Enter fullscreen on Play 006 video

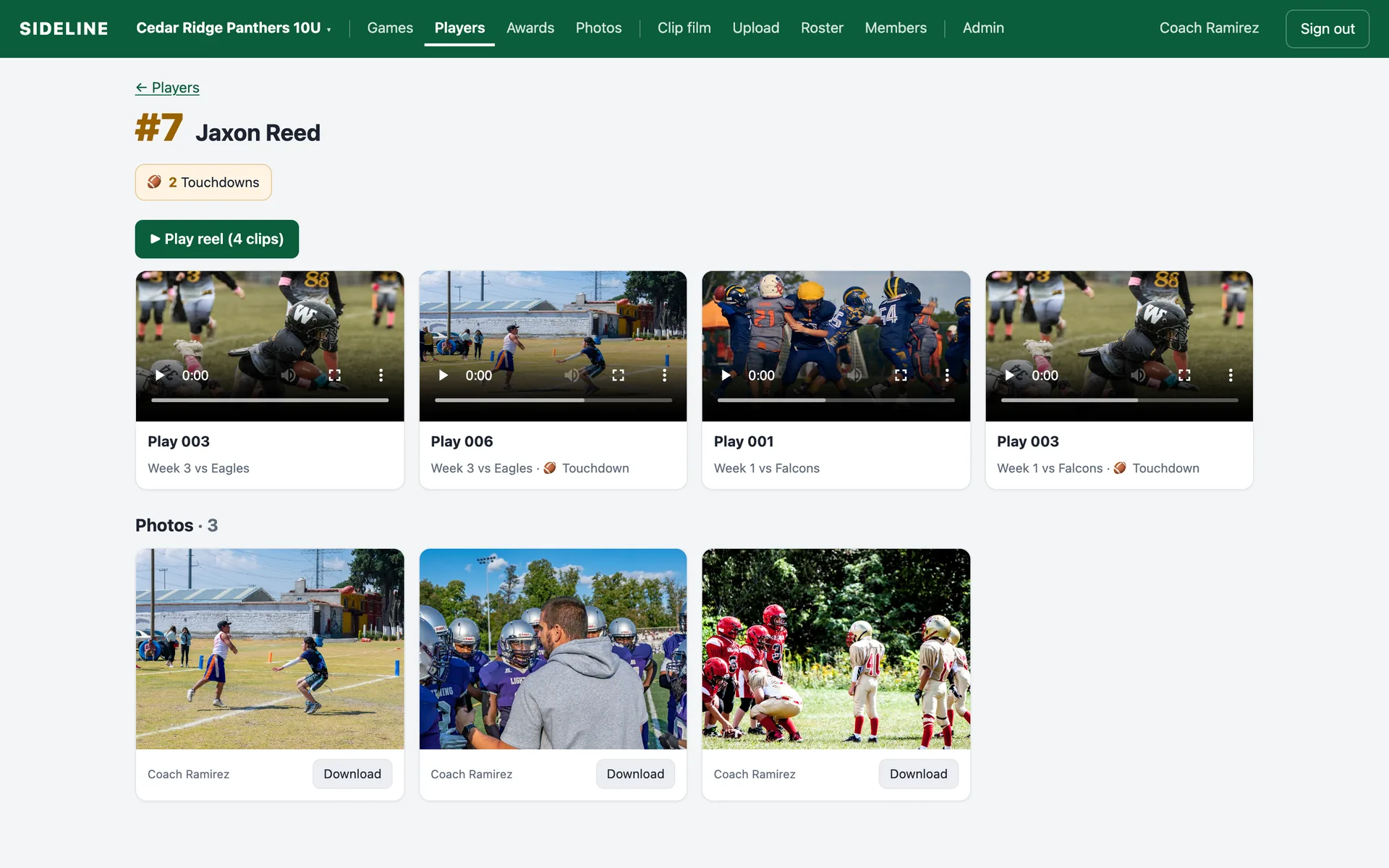pyautogui.click(x=618, y=375)
